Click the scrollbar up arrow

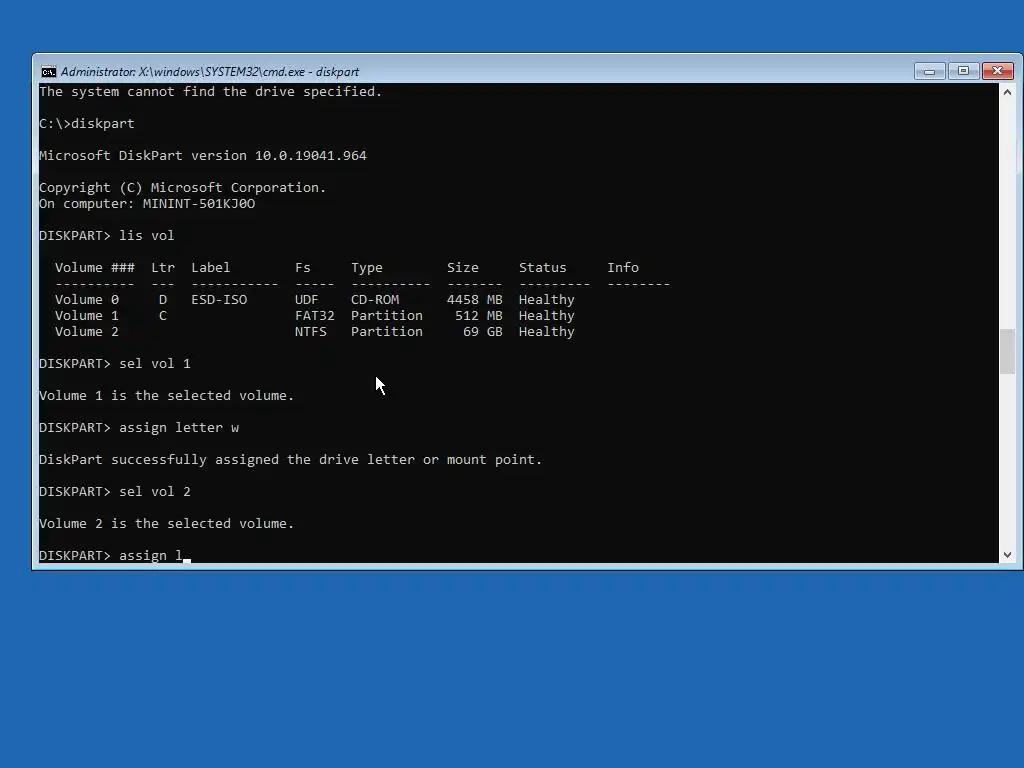tap(1007, 92)
